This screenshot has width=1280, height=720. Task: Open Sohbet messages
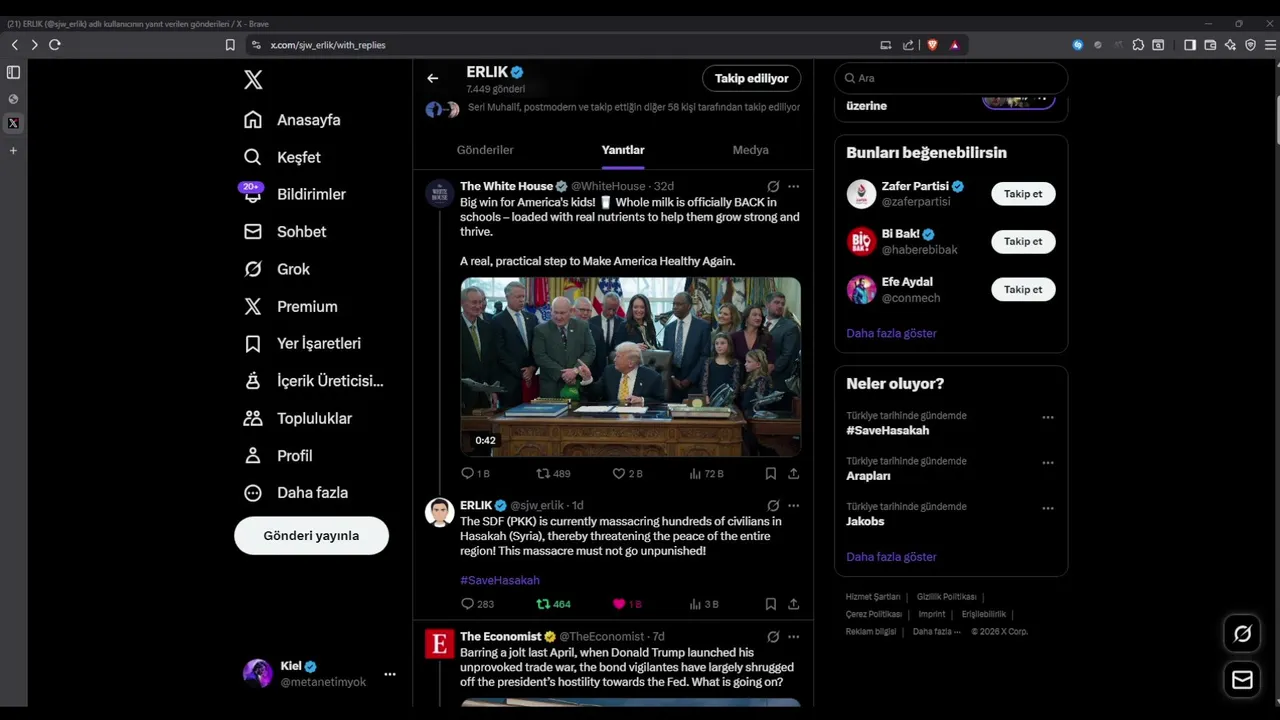tap(285, 231)
